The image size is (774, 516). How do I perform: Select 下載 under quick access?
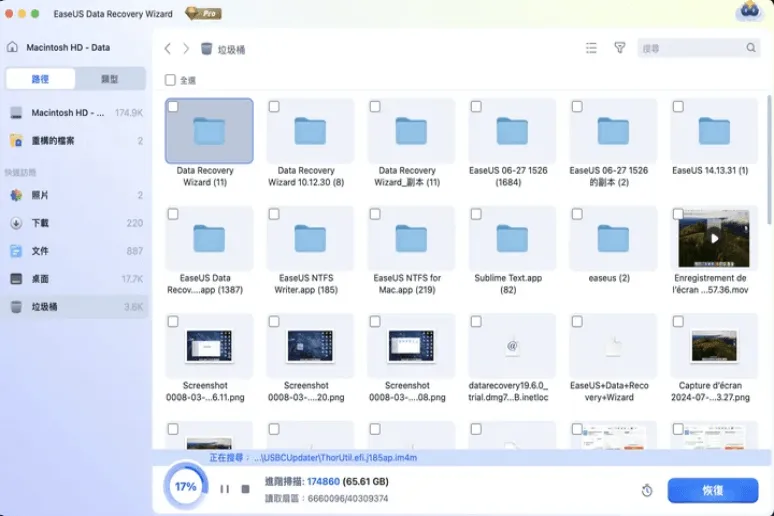tap(40, 223)
